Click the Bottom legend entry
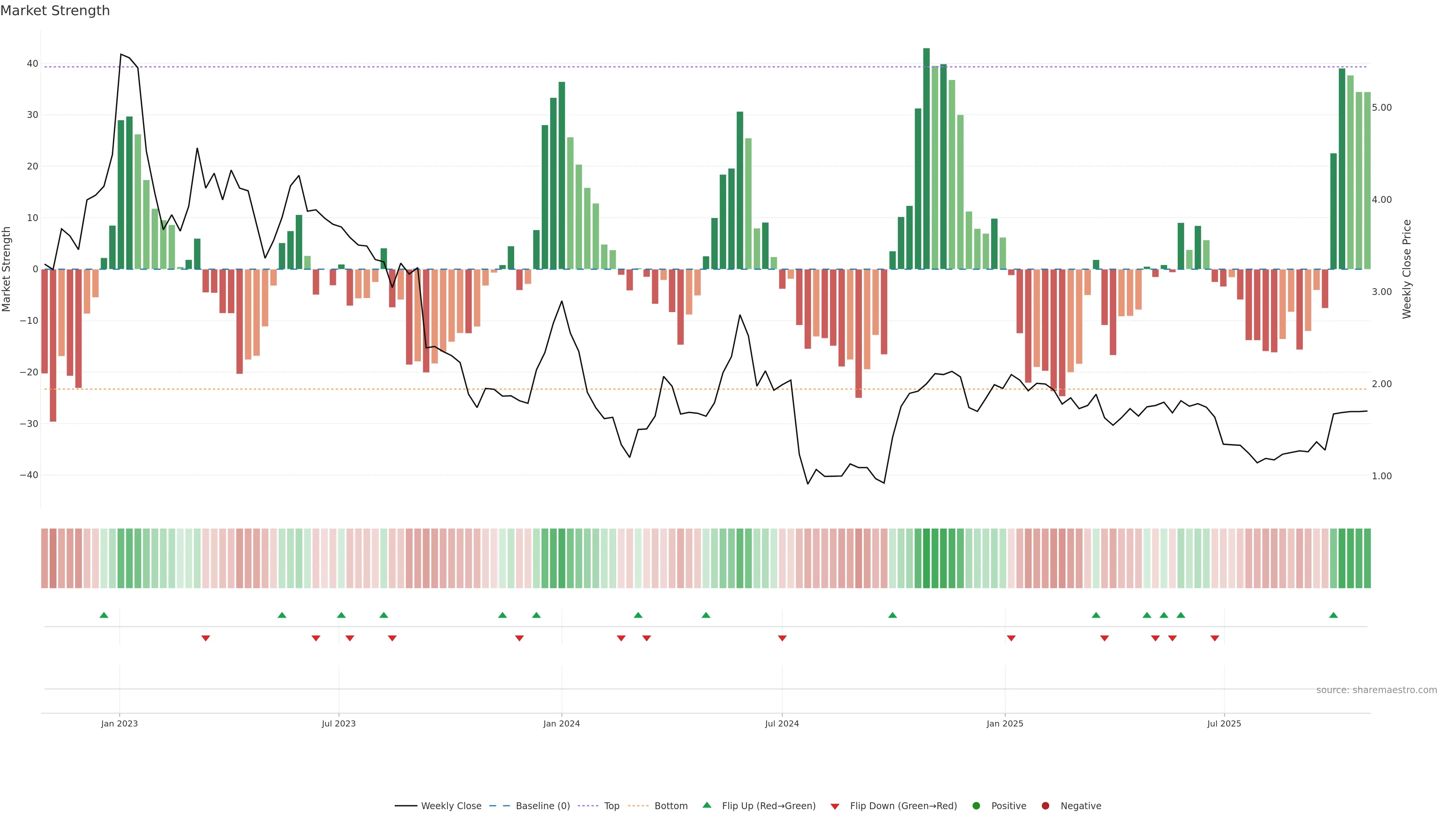The height and width of the screenshot is (819, 1456). (670, 806)
